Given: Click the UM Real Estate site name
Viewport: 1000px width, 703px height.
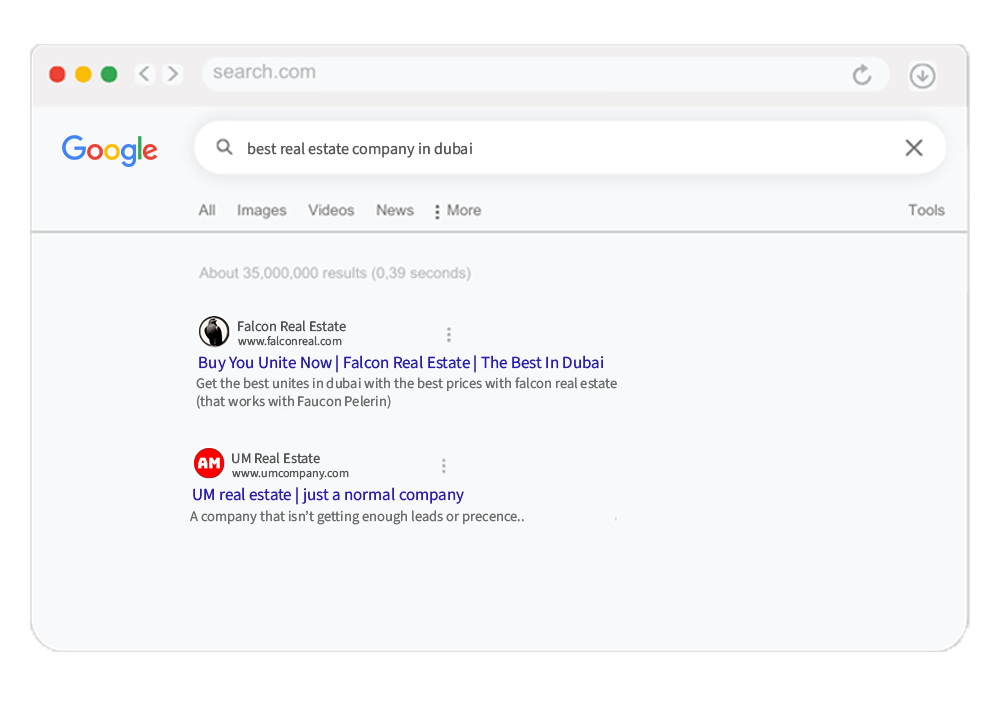Looking at the screenshot, I should pyautogui.click(x=276, y=458).
